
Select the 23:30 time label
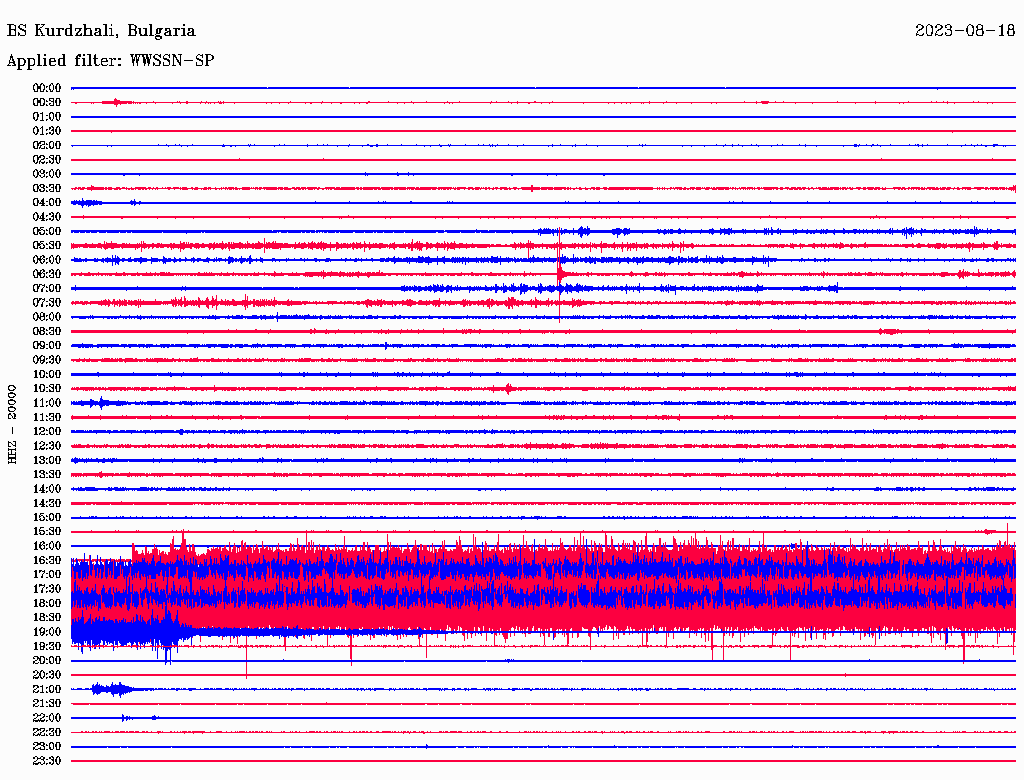(47, 761)
